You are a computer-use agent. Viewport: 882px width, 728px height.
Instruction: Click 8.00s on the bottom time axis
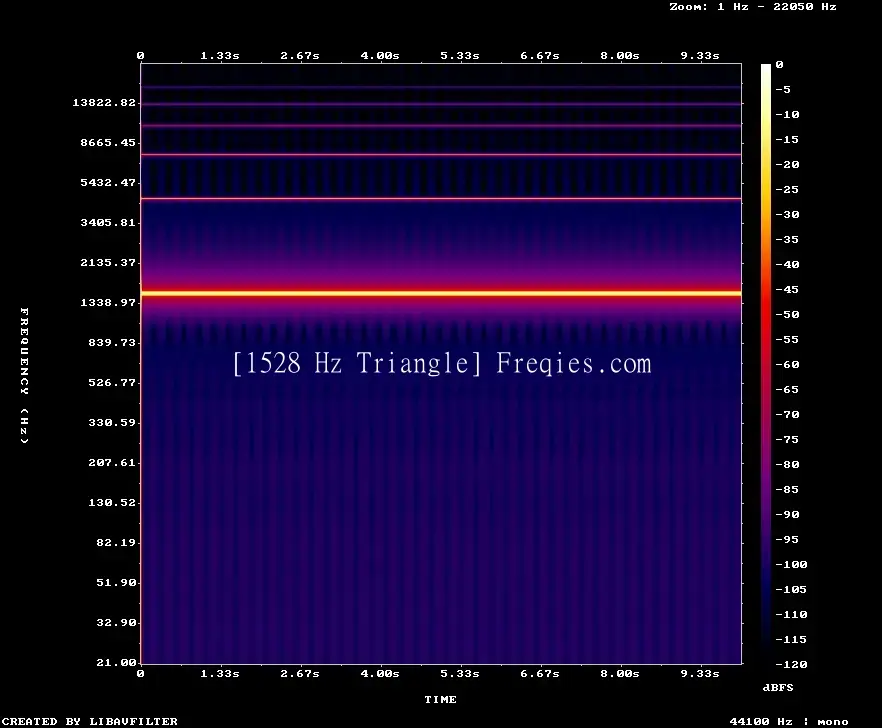coord(619,673)
